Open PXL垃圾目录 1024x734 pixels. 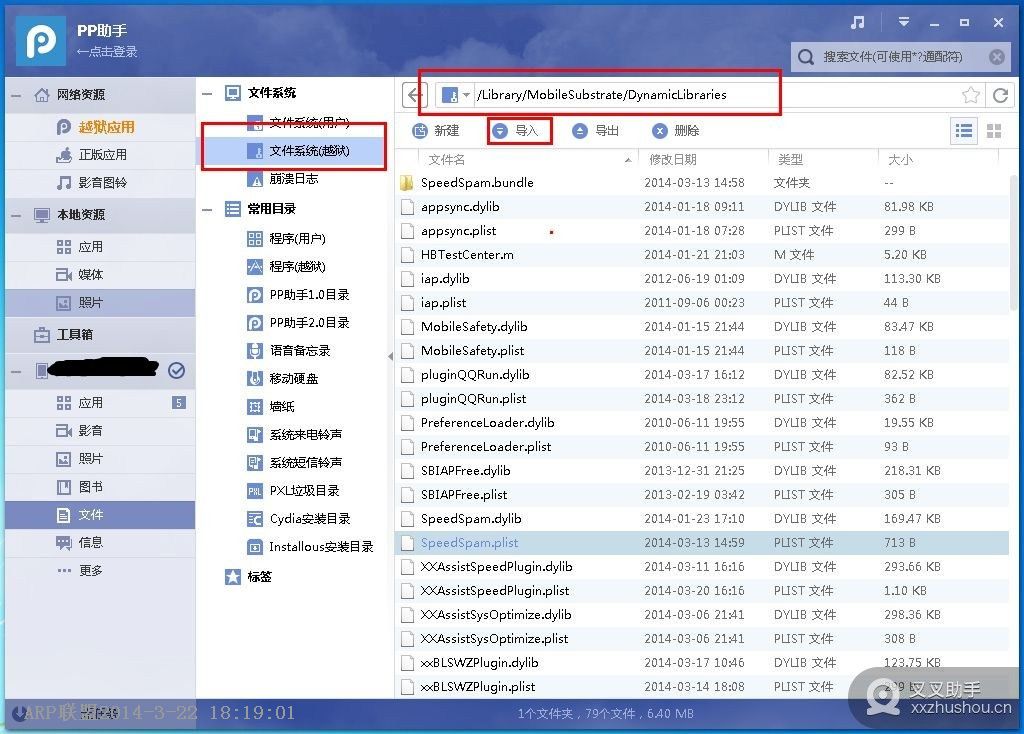pos(293,491)
